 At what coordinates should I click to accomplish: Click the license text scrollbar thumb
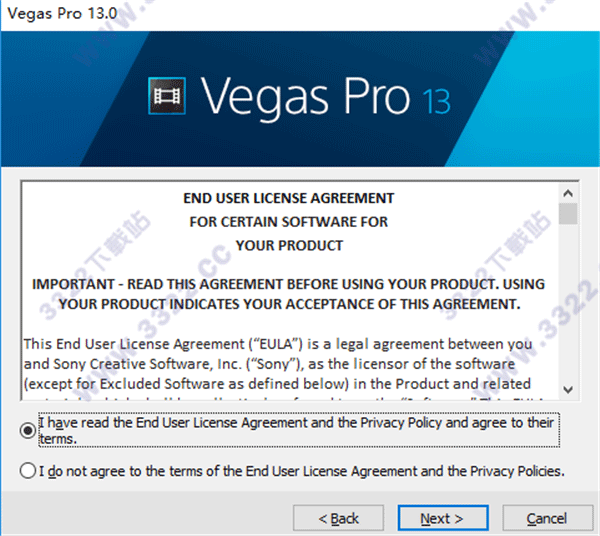568,214
